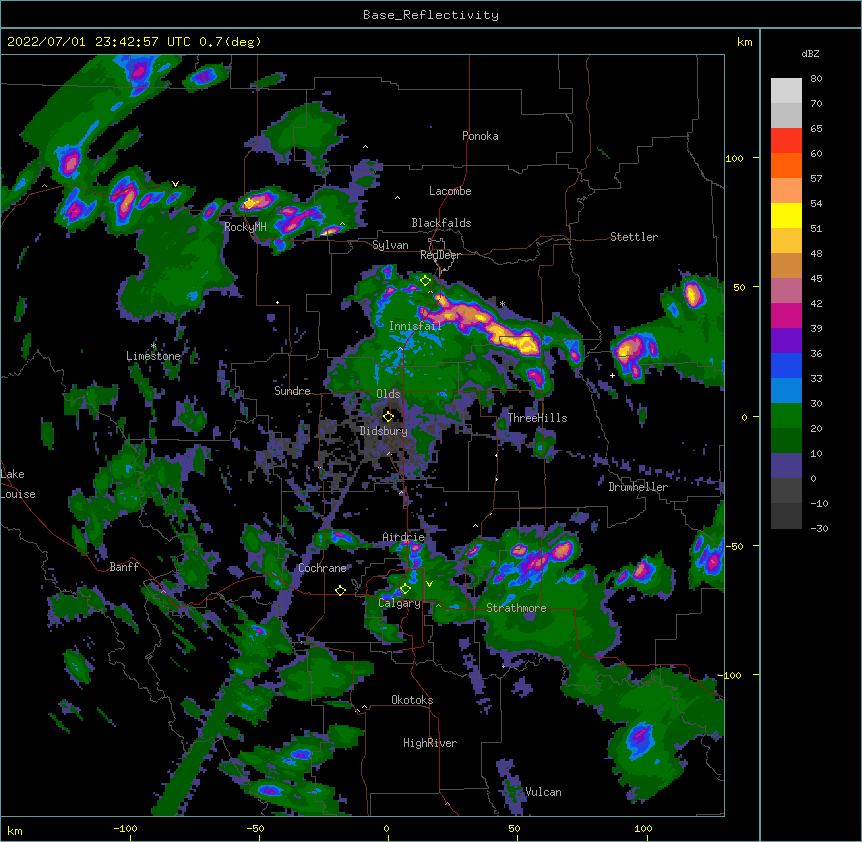Click the Ponoka city label
The width and height of the screenshot is (862, 842).
[x=480, y=136]
